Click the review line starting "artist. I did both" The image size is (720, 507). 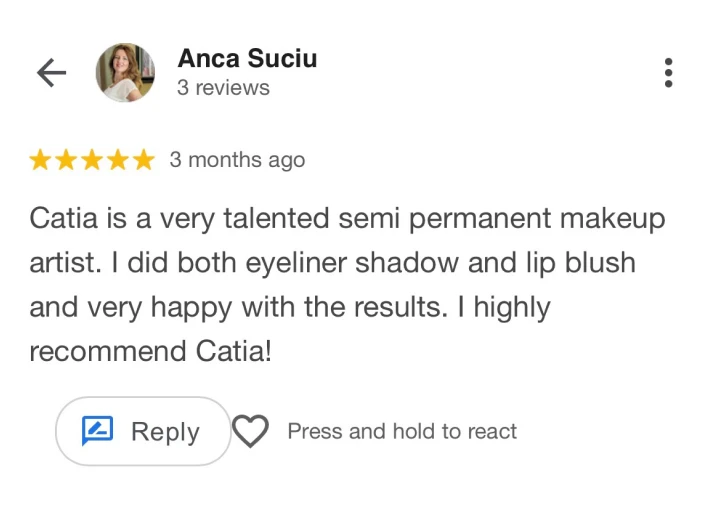pos(332,263)
